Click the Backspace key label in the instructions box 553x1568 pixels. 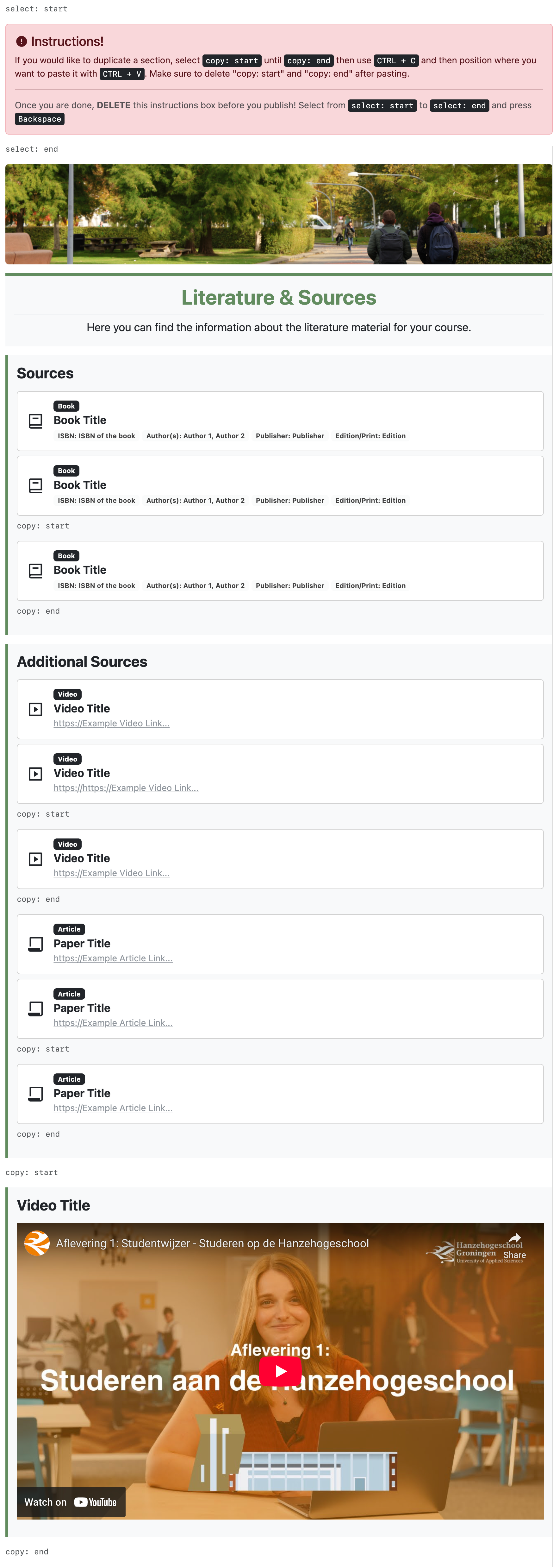coord(40,119)
